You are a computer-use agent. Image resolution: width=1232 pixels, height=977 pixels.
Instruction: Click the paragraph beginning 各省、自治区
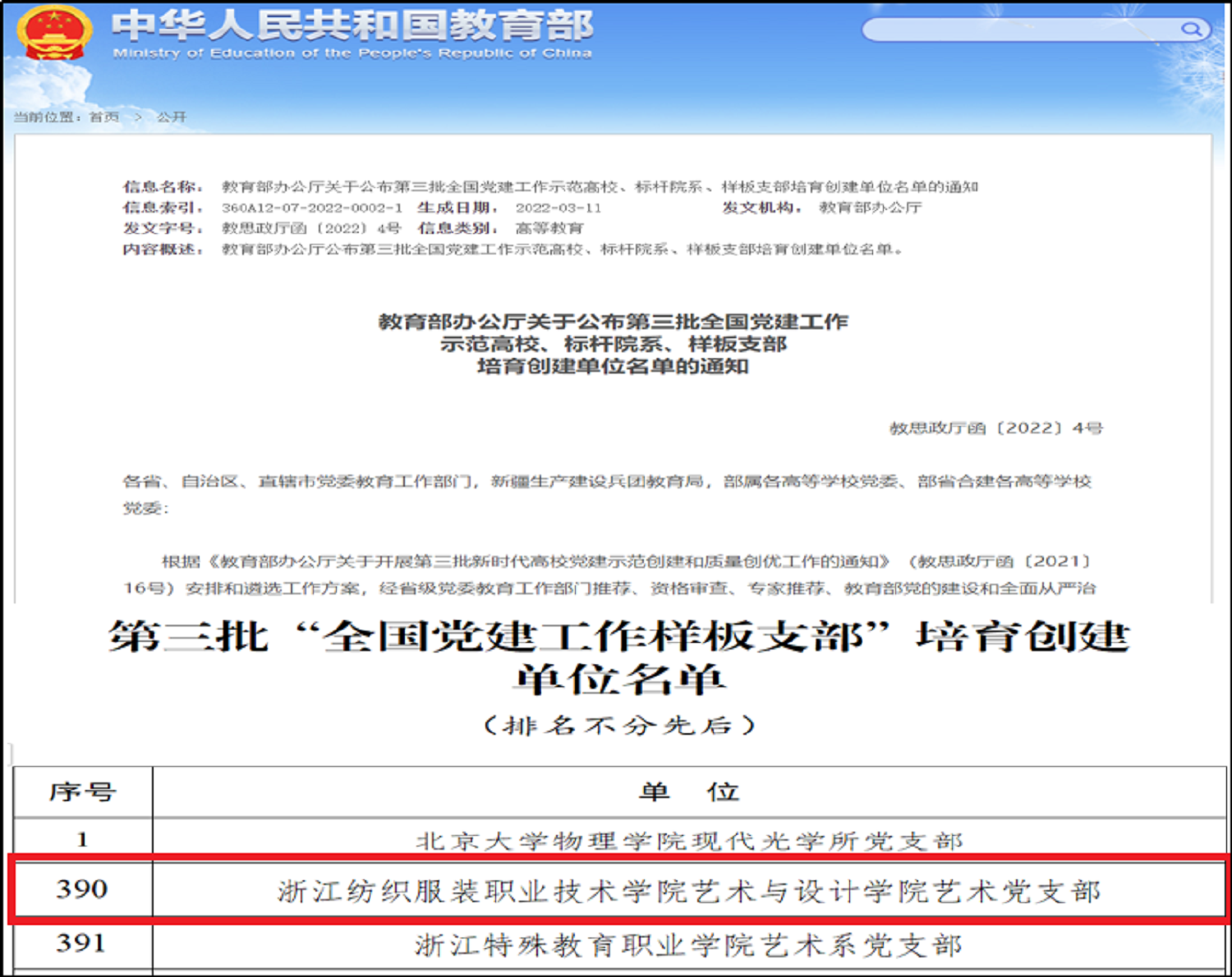pos(608,494)
